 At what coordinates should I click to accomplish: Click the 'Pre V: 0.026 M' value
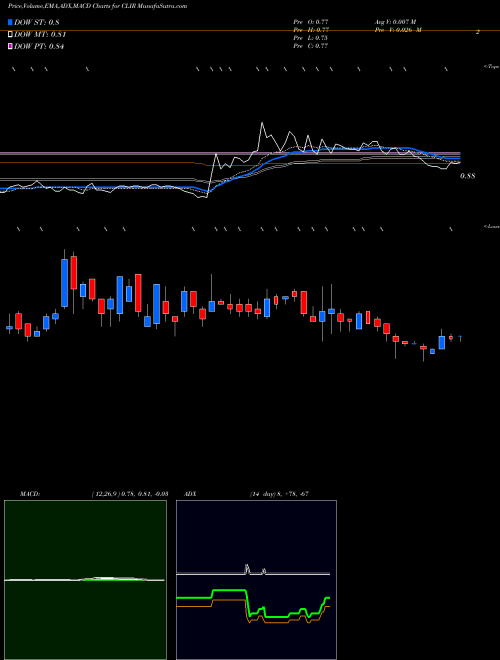coord(397,30)
